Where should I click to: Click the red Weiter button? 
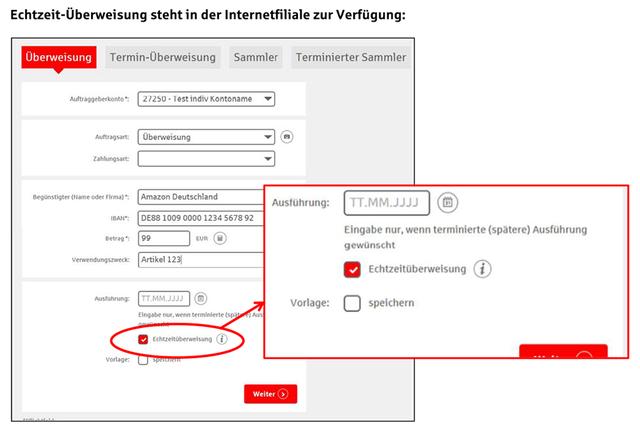pos(271,394)
